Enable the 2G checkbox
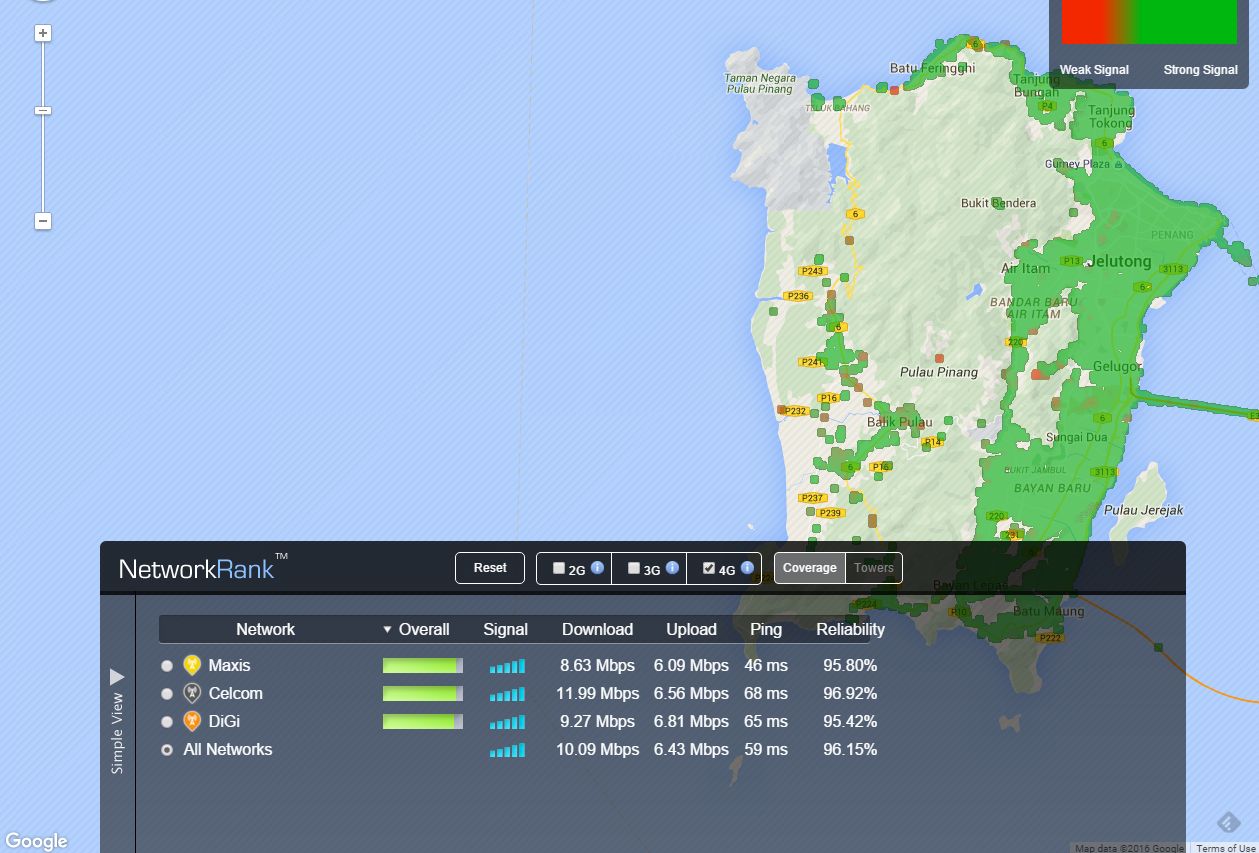 pyautogui.click(x=559, y=568)
